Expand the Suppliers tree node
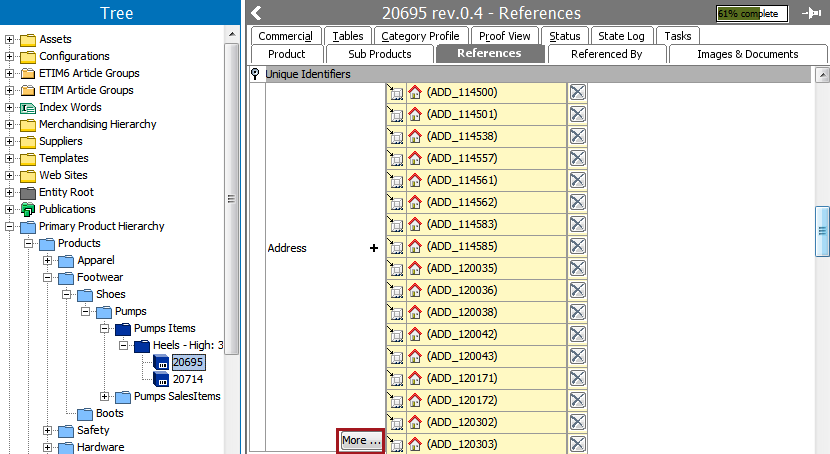 [x=10, y=141]
